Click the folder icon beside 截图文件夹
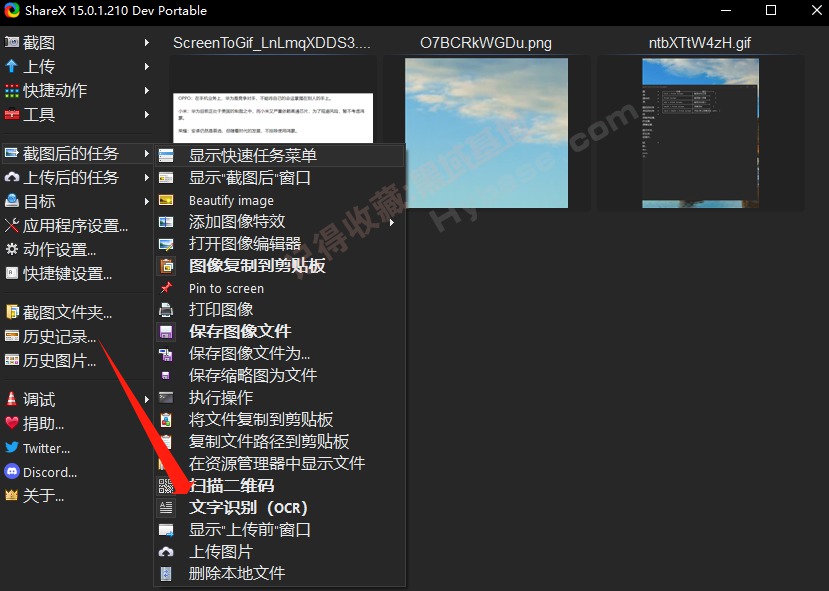The image size is (829, 591). 12,312
